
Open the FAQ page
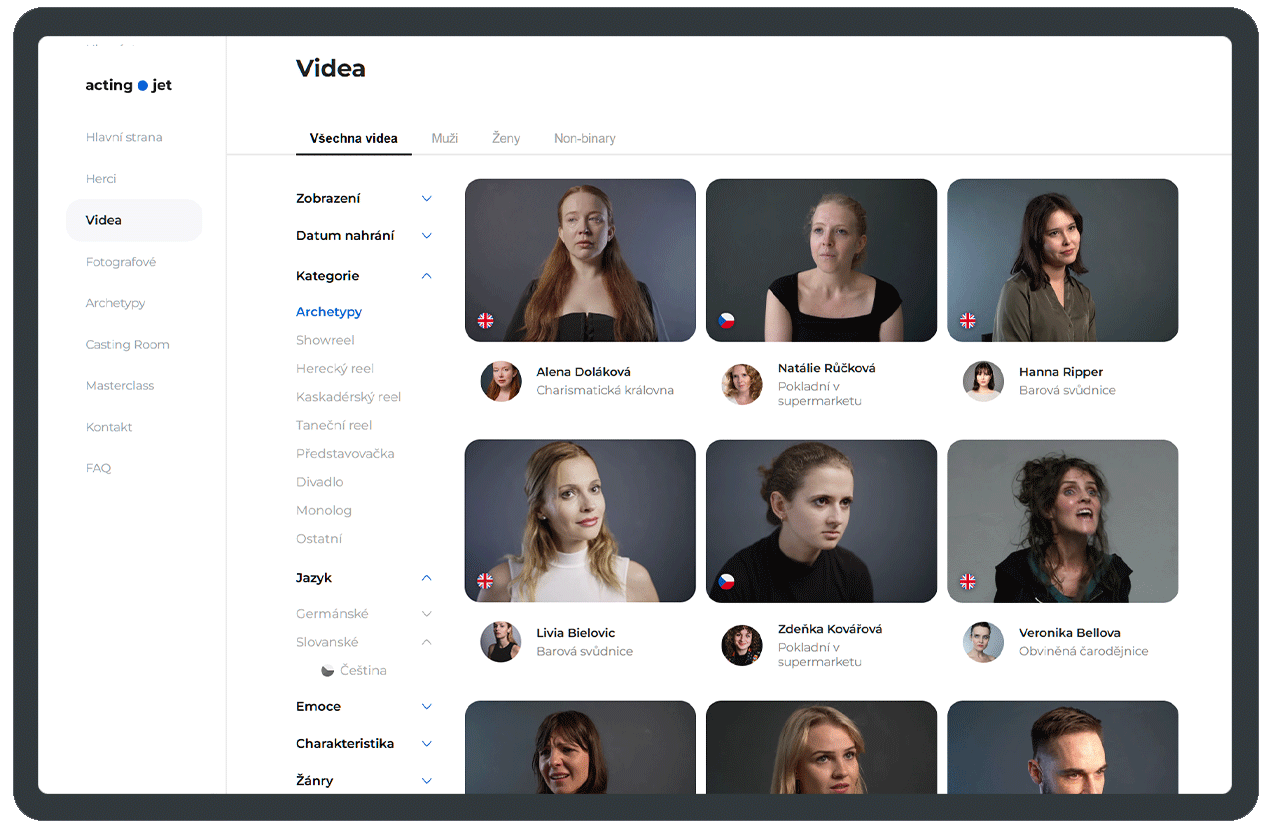98,468
